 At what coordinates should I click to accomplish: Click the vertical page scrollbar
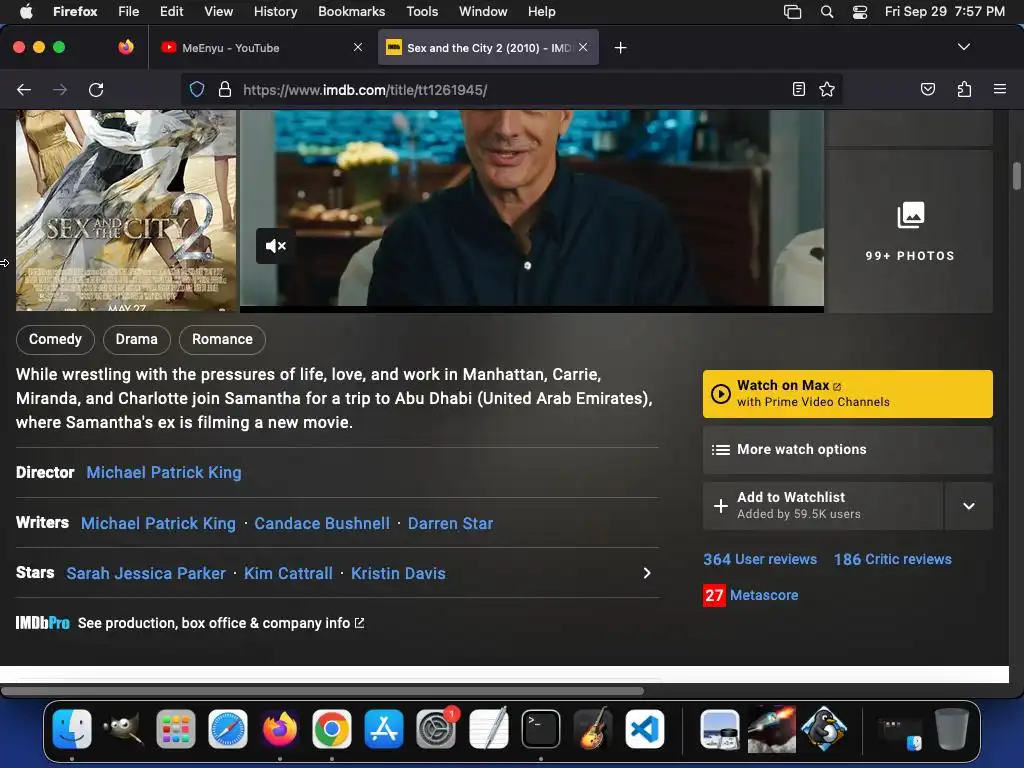[1016, 176]
